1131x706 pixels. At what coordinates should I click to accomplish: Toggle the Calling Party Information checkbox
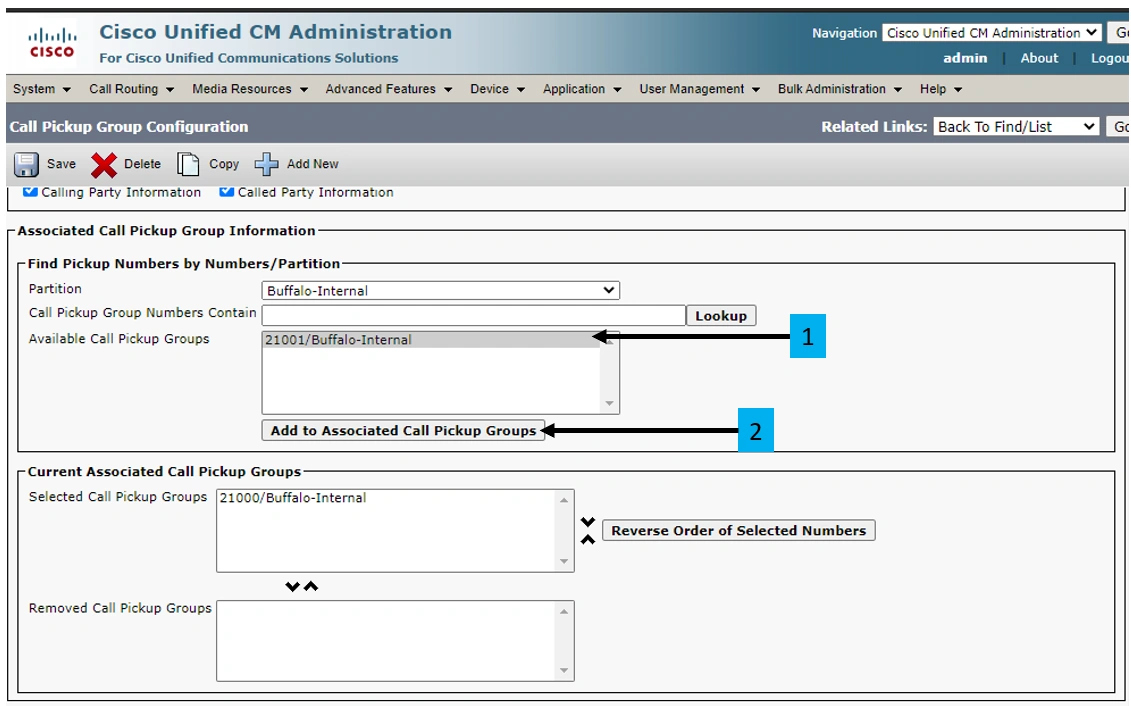point(31,192)
